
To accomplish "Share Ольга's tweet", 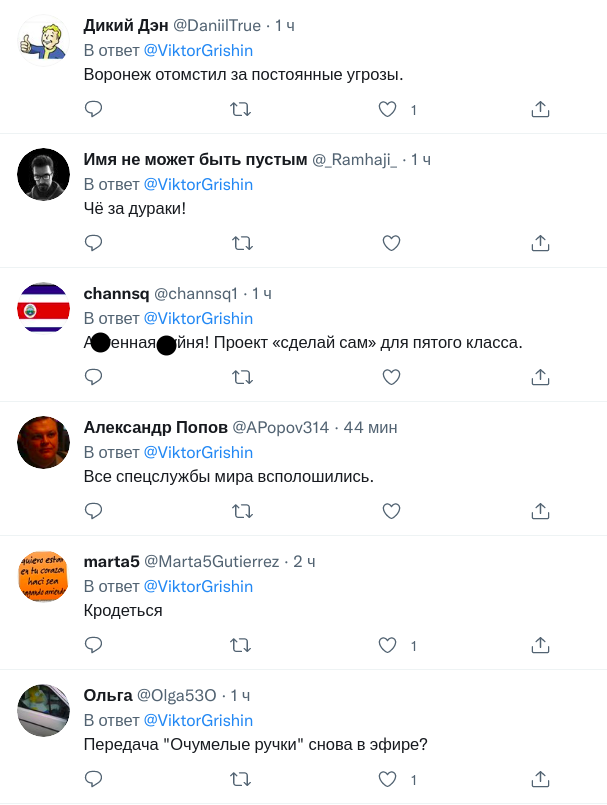I will pyautogui.click(x=540, y=779).
